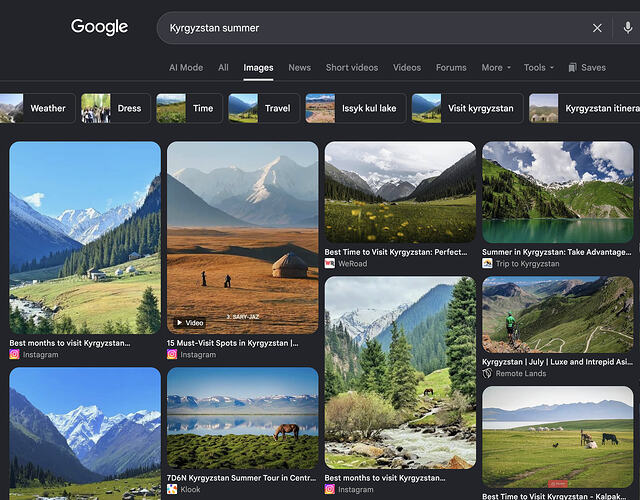Screen dimensions: 640x500
Task: Click the Travel chip thumbnail image
Action: point(243,108)
